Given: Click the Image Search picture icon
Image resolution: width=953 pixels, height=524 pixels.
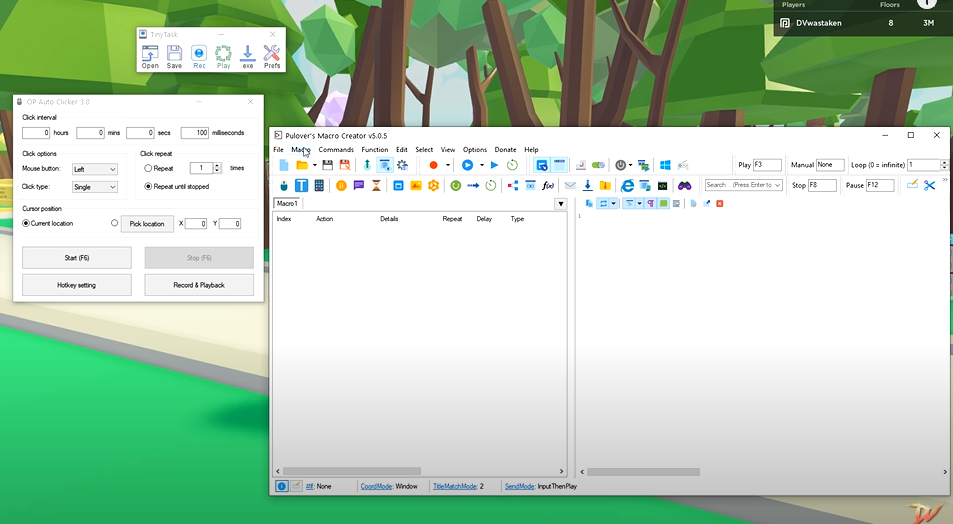Looking at the screenshot, I should (x=416, y=185).
